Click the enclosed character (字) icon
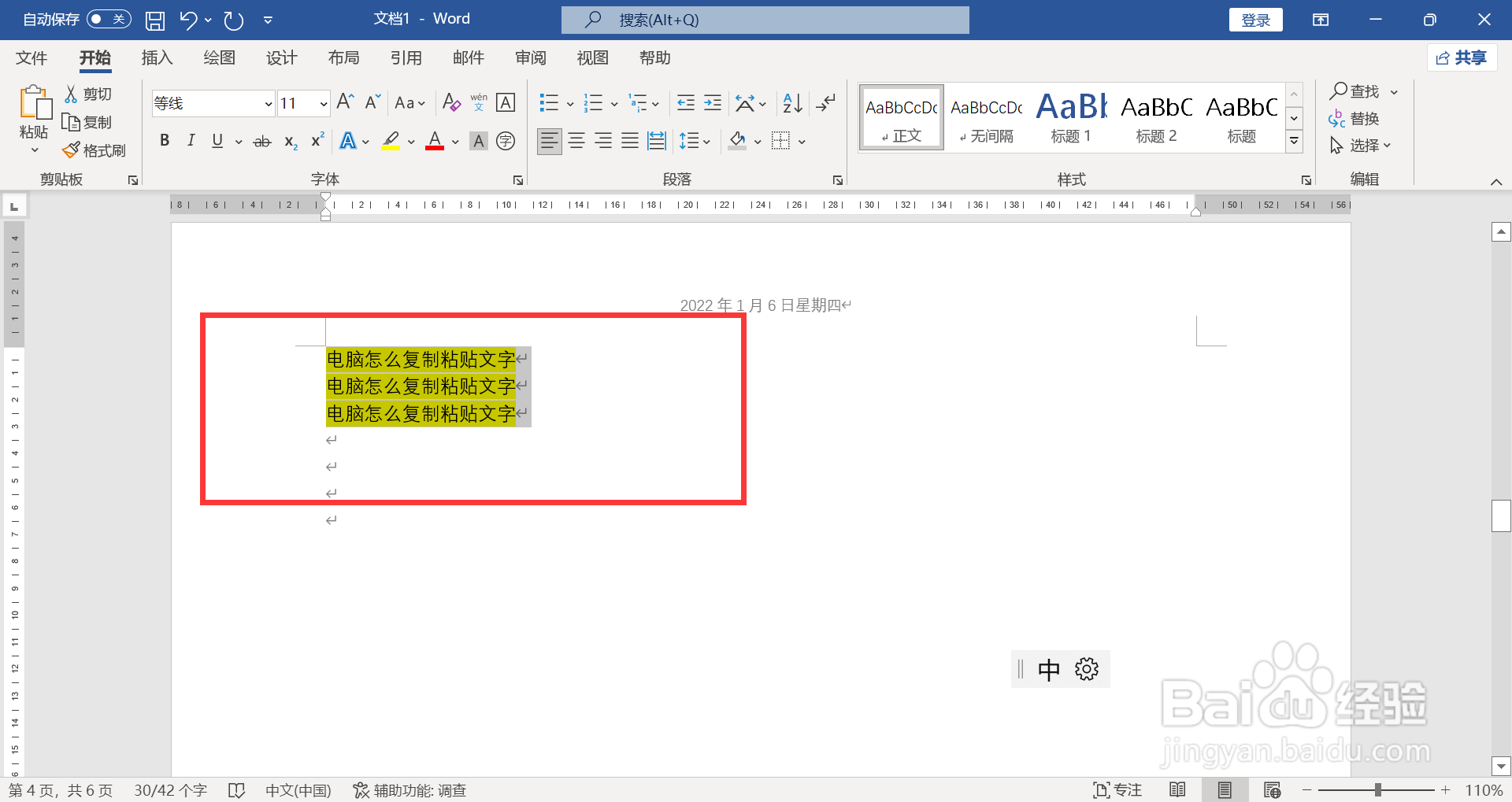 (x=506, y=141)
